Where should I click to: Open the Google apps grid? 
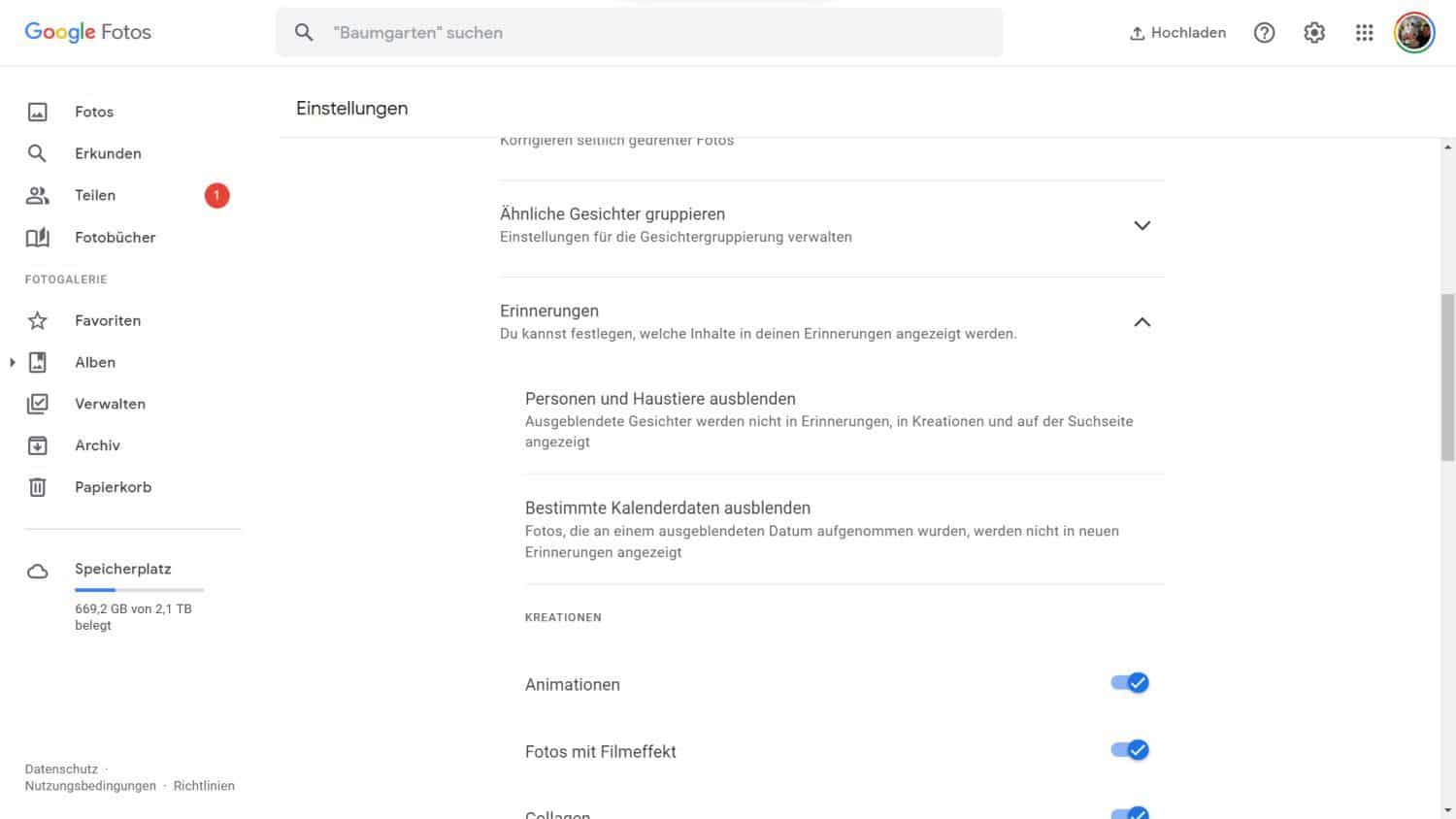[x=1364, y=33]
